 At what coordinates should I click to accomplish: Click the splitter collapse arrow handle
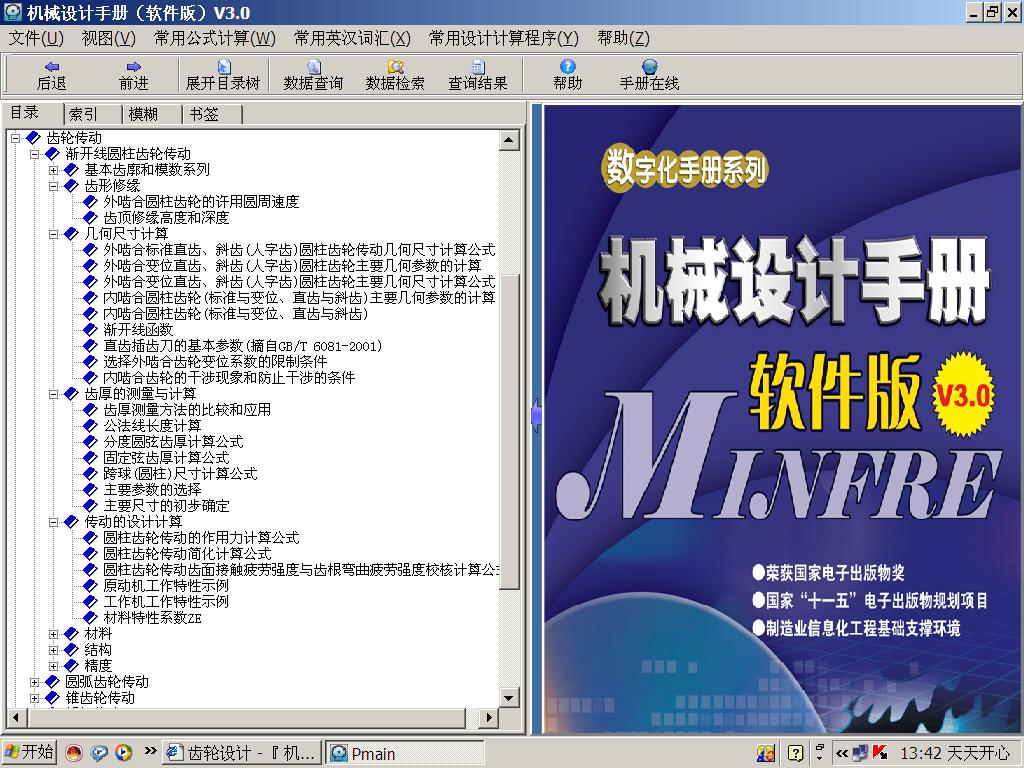tap(536, 415)
